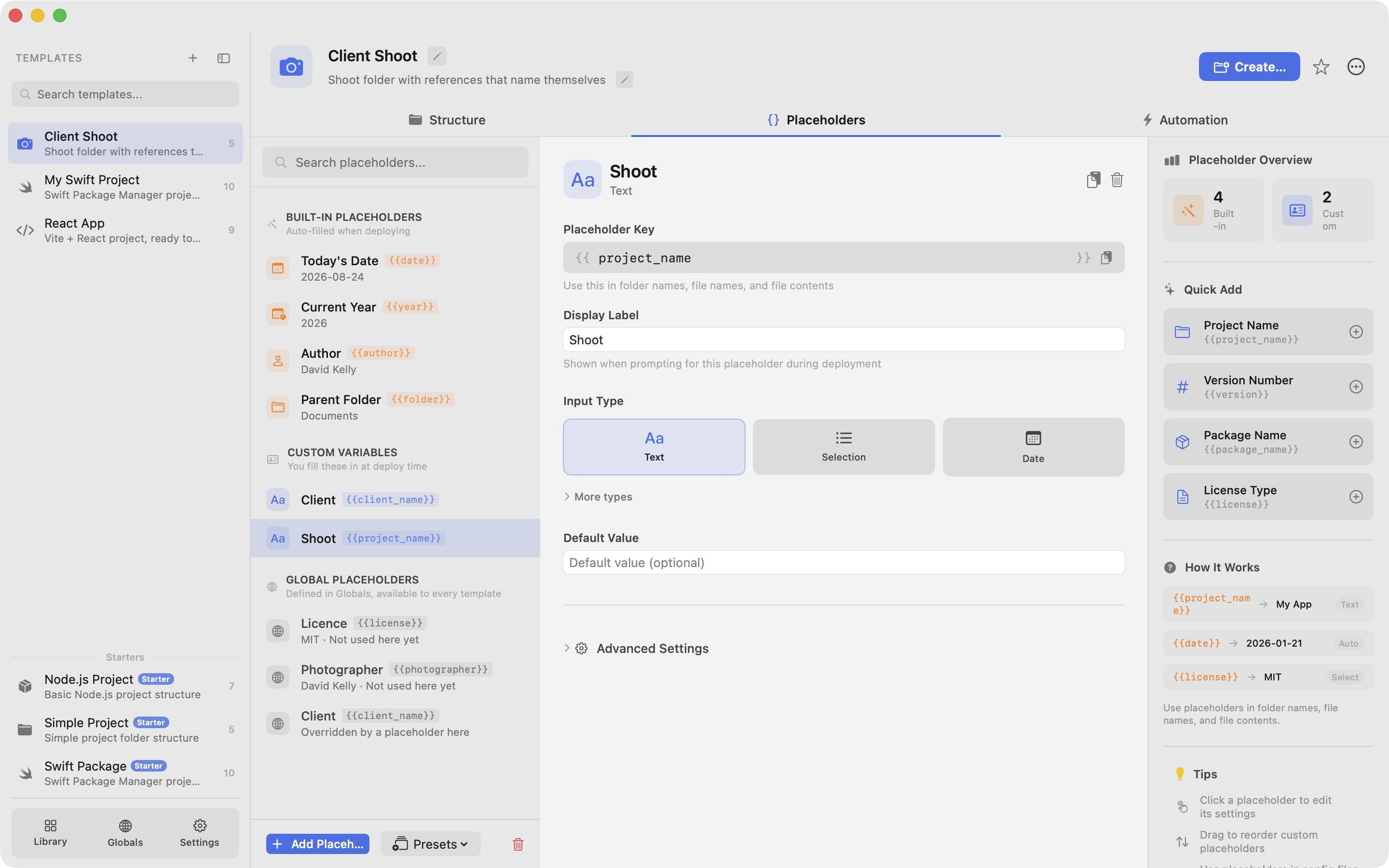Screen dimensions: 1389x868
Task: Click the Search placeholders field
Action: (395, 163)
